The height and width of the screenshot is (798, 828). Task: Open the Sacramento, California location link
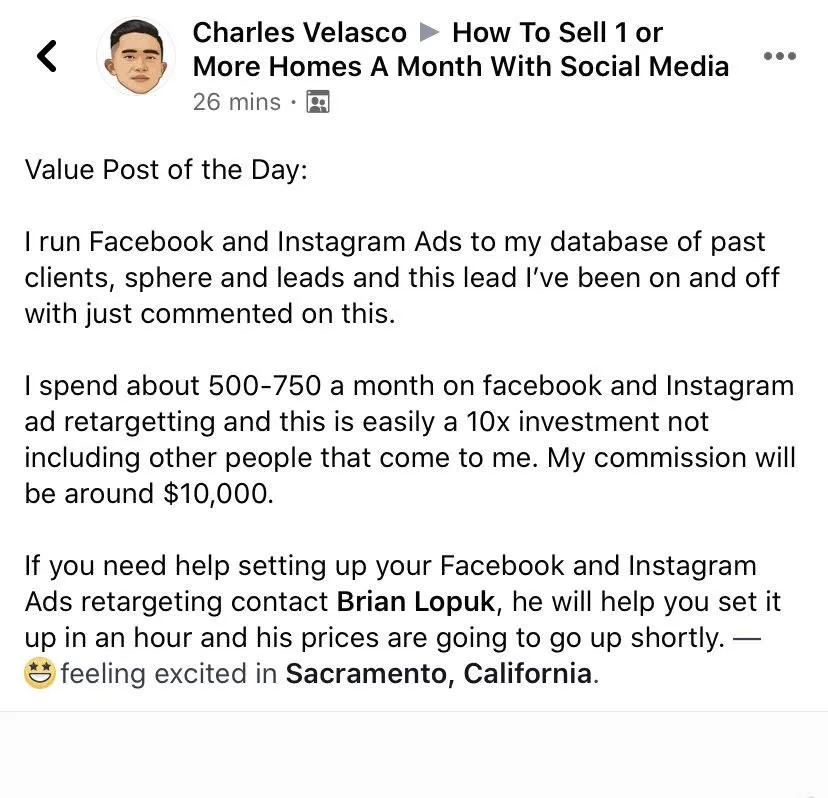pos(438,674)
